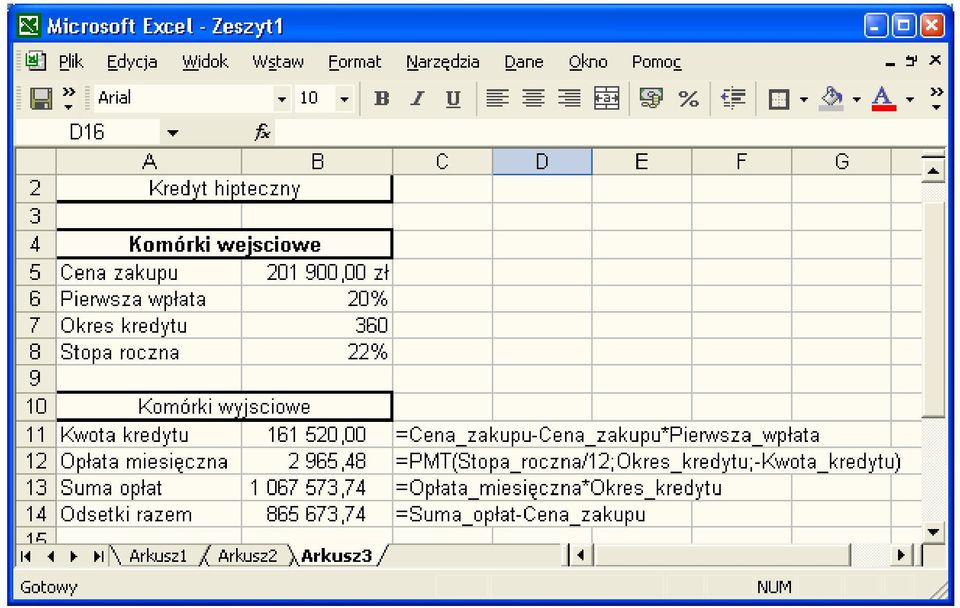Image resolution: width=960 pixels, height=608 pixels.
Task: Select Opłata miesięczna value 2 965,48
Action: 317,461
